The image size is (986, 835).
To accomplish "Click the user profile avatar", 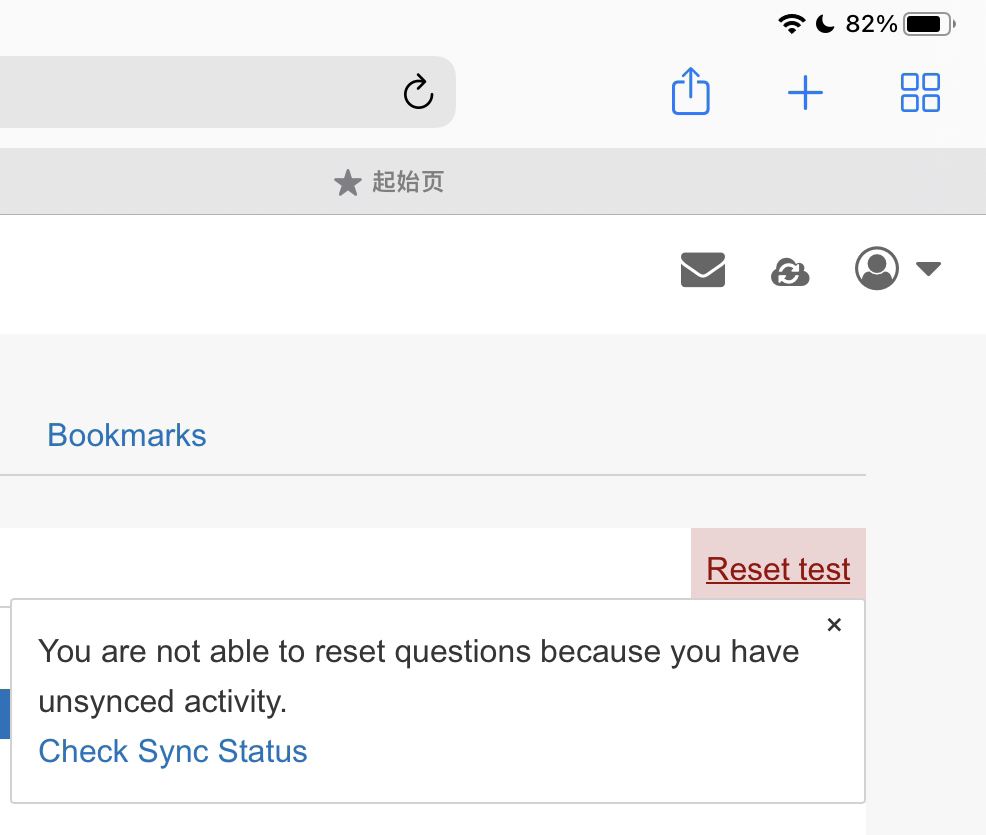I will click(x=877, y=269).
